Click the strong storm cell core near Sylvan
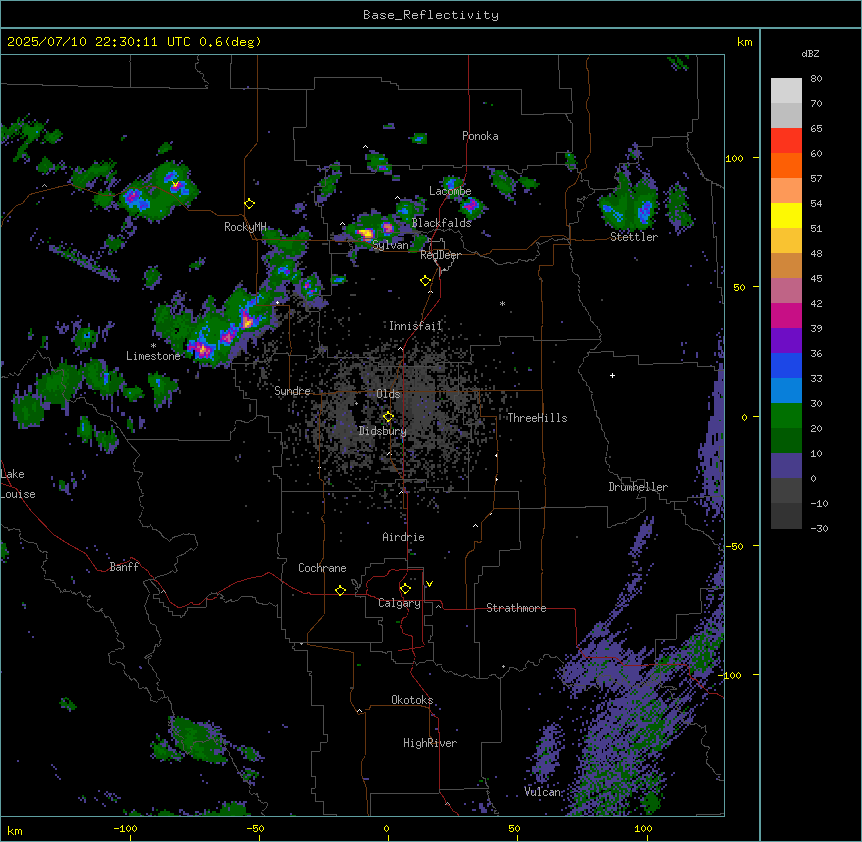 coord(365,234)
